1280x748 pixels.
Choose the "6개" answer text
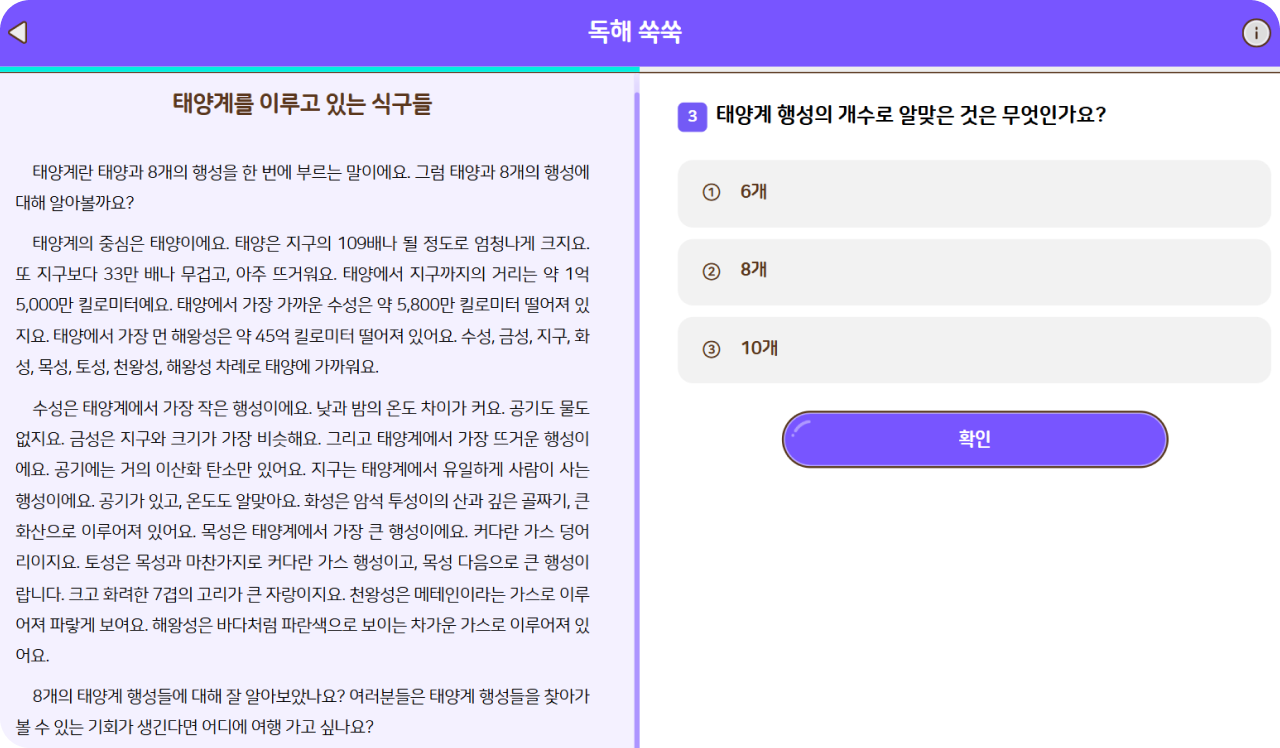tap(753, 192)
